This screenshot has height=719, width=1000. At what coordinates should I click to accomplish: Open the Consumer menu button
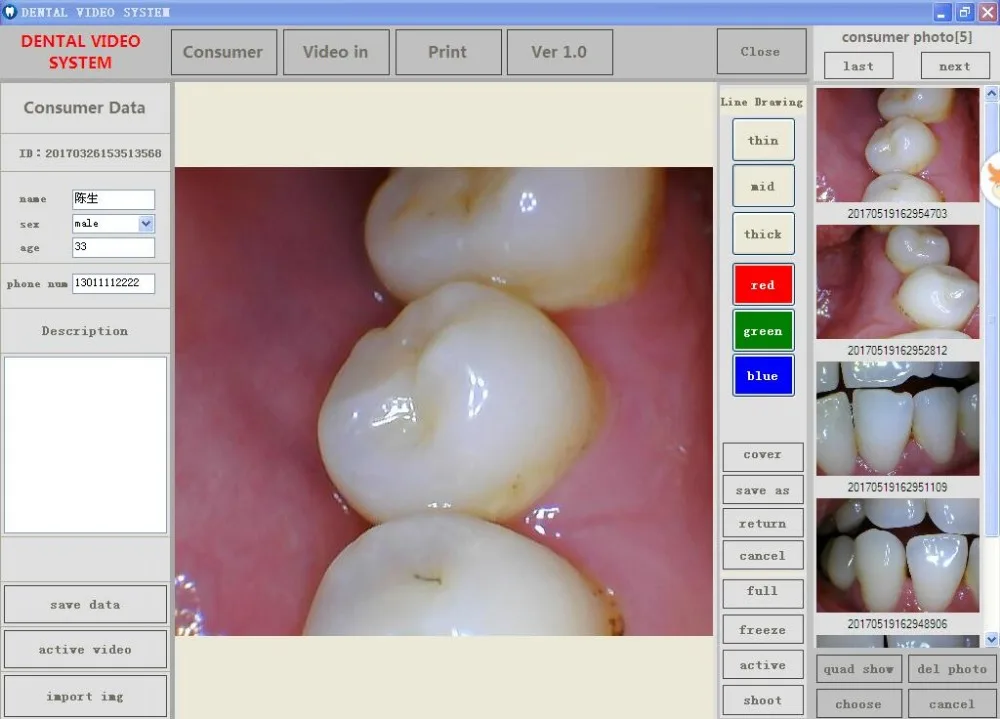tap(223, 52)
